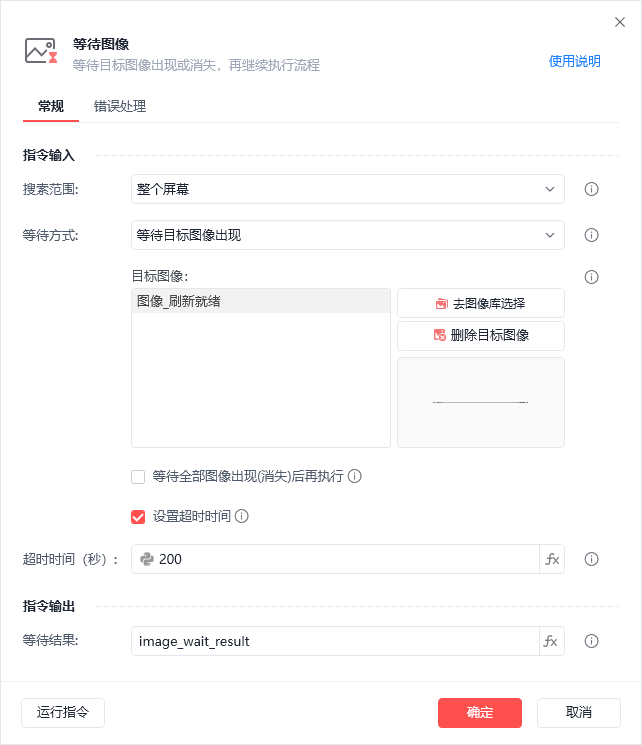642x745 pixels.
Task: Click the info icon next to 设置超时时间
Action: pyautogui.click(x=241, y=517)
